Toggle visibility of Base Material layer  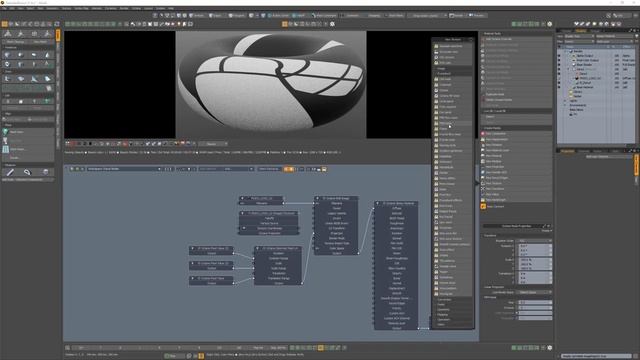(x=559, y=87)
